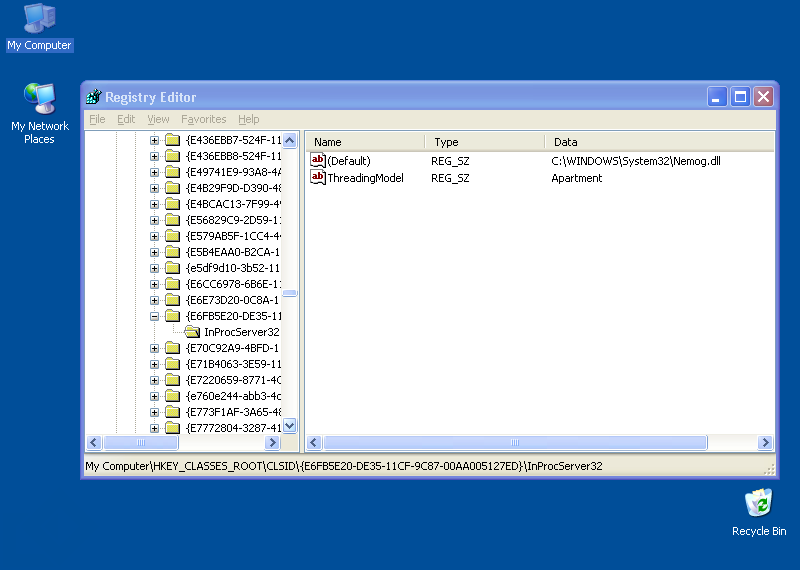Viewport: 800px width, 570px height.
Task: Click the values pane horizontal scrollbar thumb
Action: click(515, 442)
